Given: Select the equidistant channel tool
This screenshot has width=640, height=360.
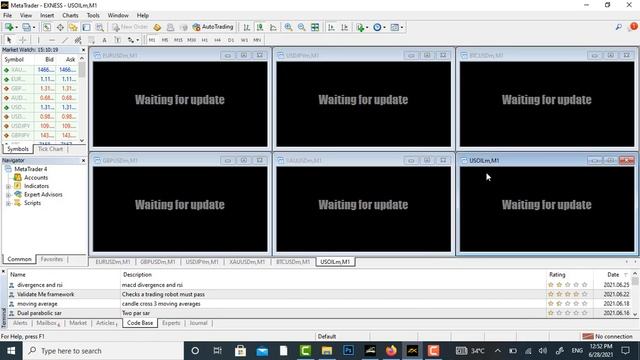Looking at the screenshot, I should (78, 40).
